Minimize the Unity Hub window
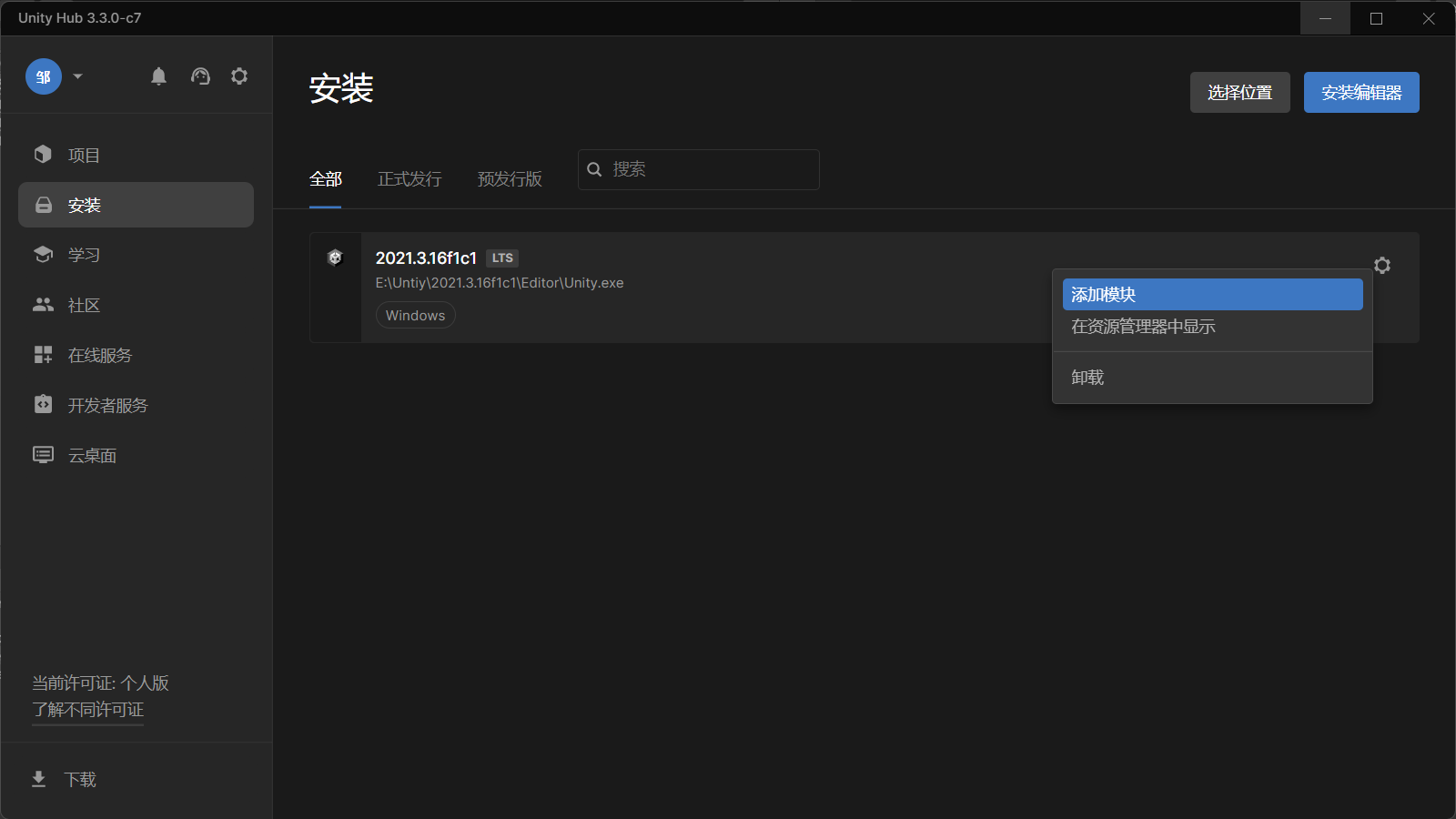This screenshot has height=819, width=1456. click(x=1325, y=18)
